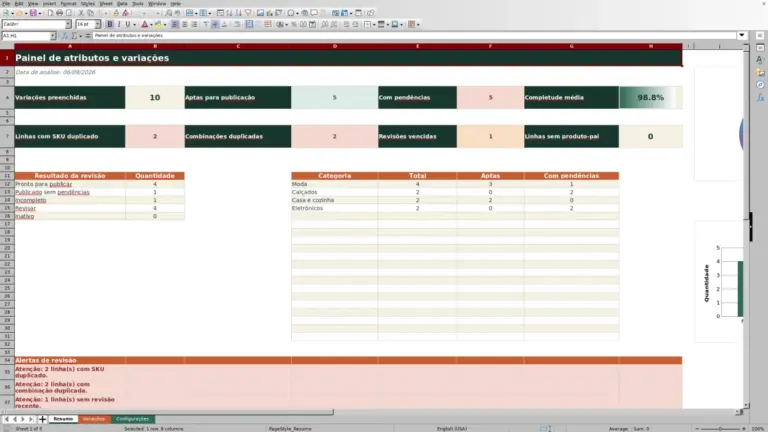Click the Format as Percent icon

click(x=294, y=24)
